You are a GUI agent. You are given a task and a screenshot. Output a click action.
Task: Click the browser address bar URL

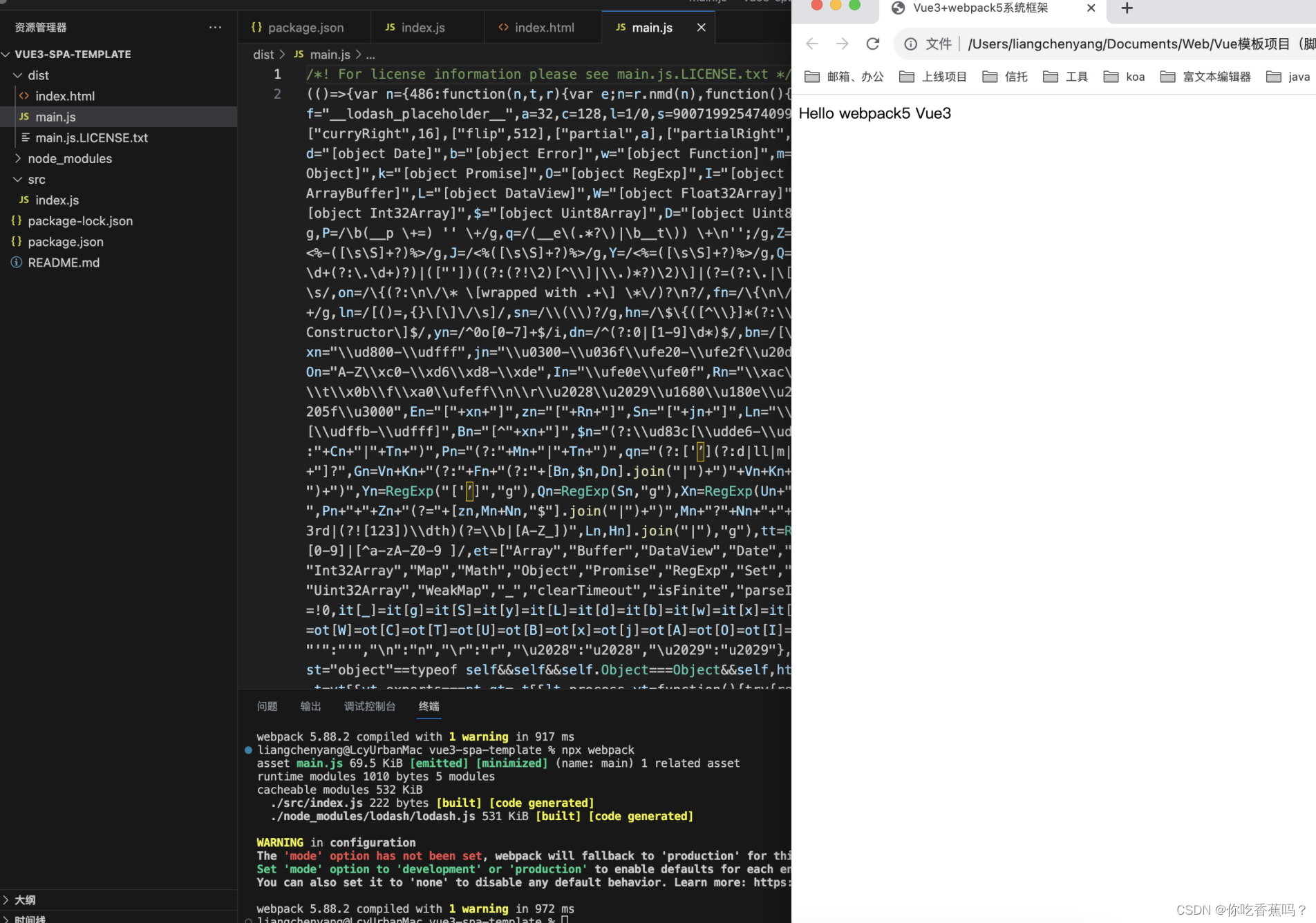coord(1140,44)
